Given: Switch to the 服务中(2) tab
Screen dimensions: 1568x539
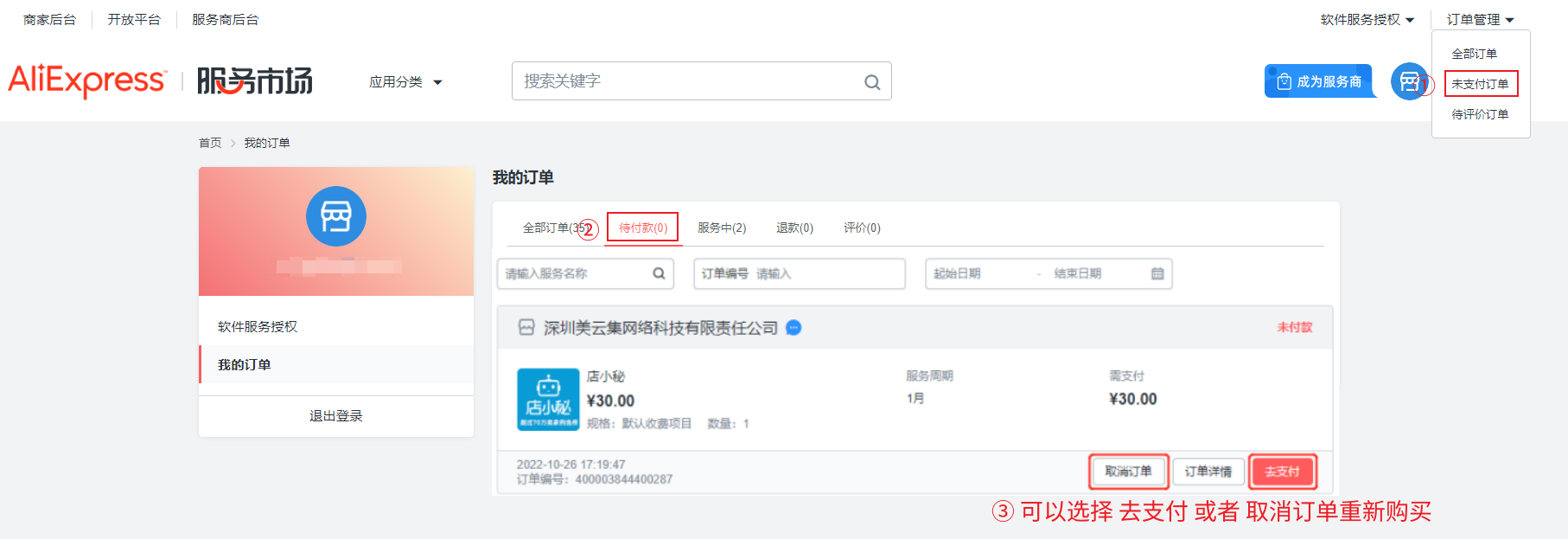Looking at the screenshot, I should (722, 228).
